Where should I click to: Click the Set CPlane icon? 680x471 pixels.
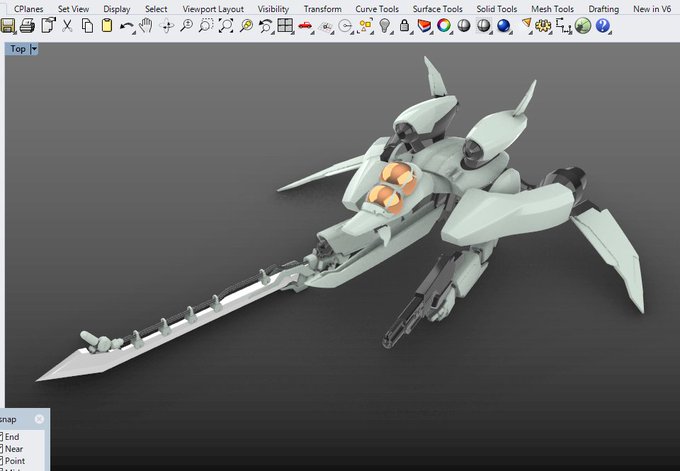326,27
